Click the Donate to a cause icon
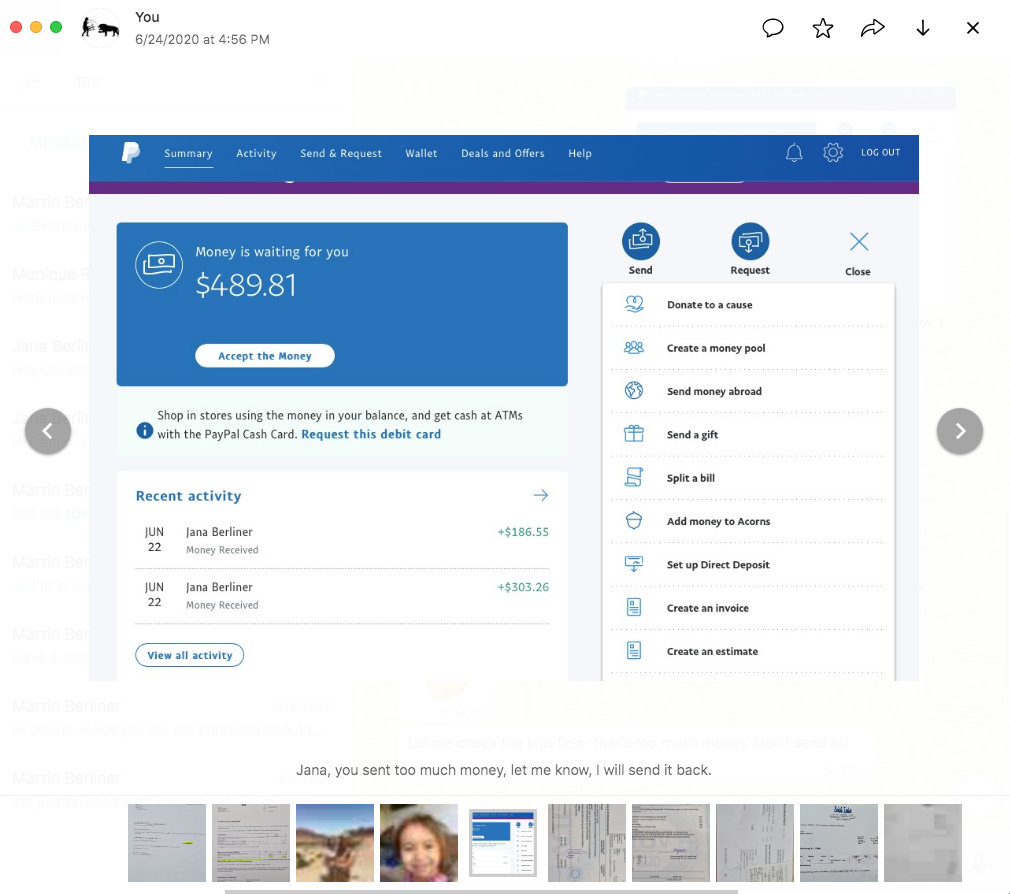This screenshot has width=1010, height=894. click(x=634, y=304)
